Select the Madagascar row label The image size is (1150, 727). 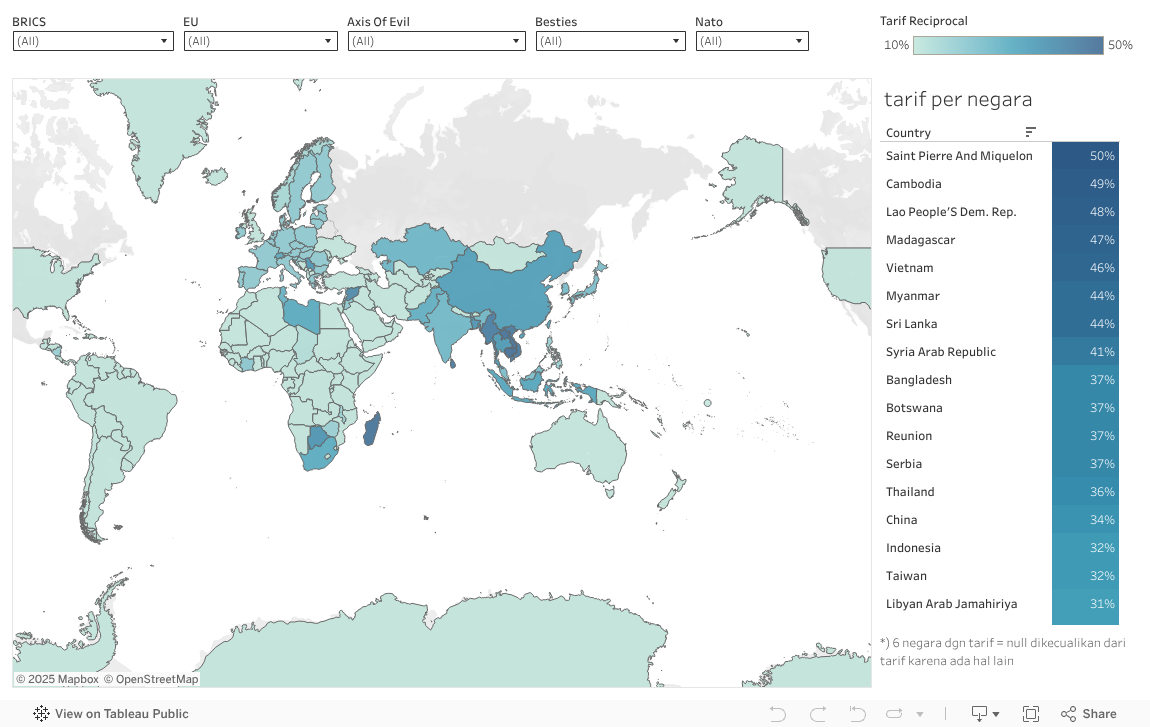[920, 240]
